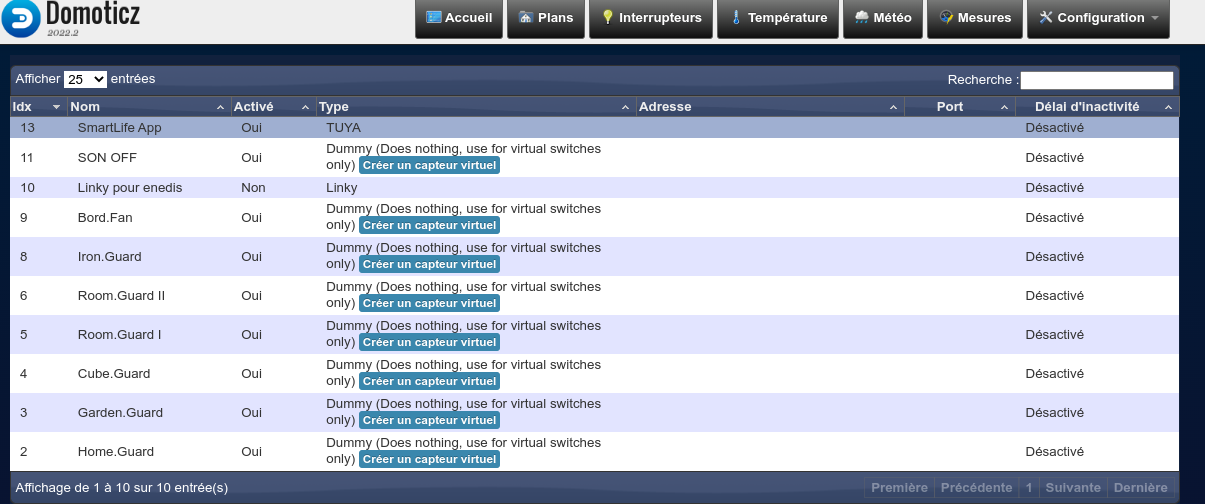Screen dimensions: 1205x504
Task: Click the Dernière pagination button
Action: click(x=1140, y=488)
